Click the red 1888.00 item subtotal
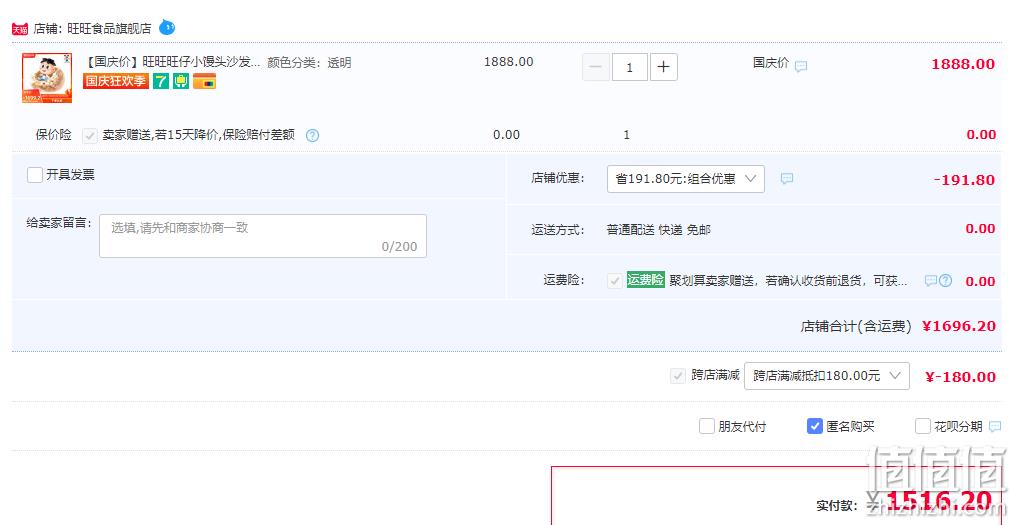 point(963,64)
